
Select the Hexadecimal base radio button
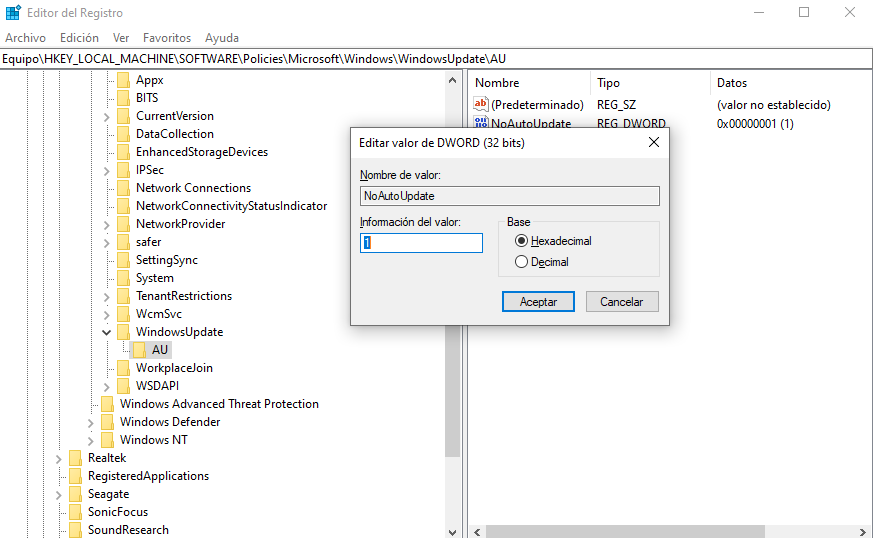point(521,241)
